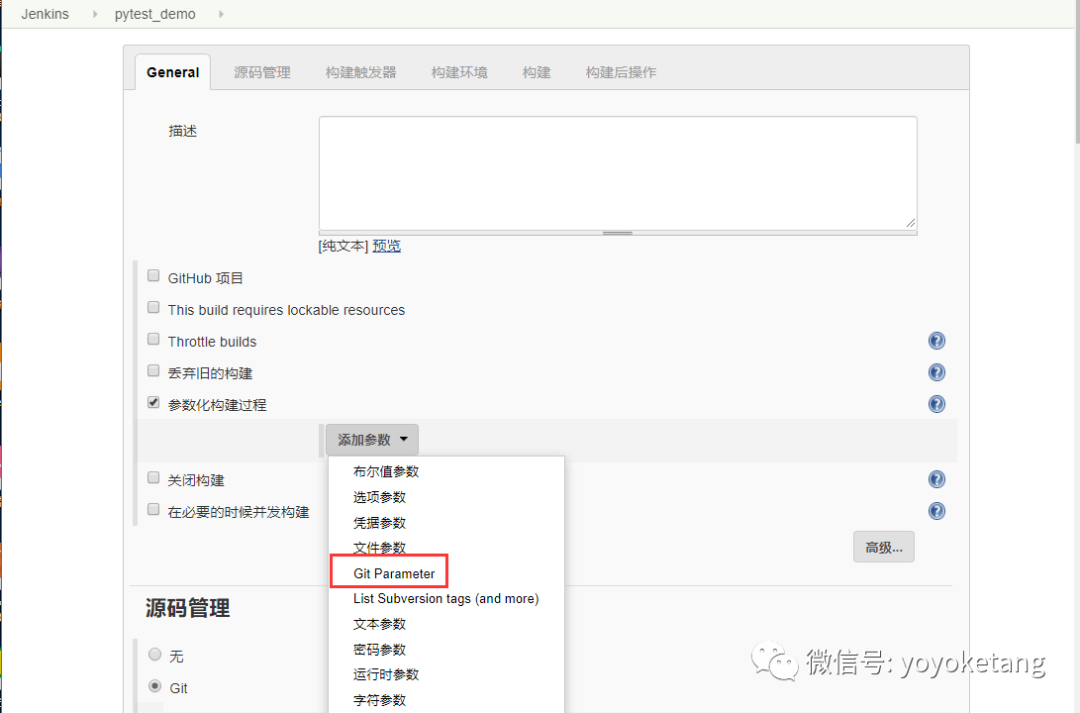The height and width of the screenshot is (713, 1080).
Task: Pick List Subversion tags (and more)
Action: point(446,599)
